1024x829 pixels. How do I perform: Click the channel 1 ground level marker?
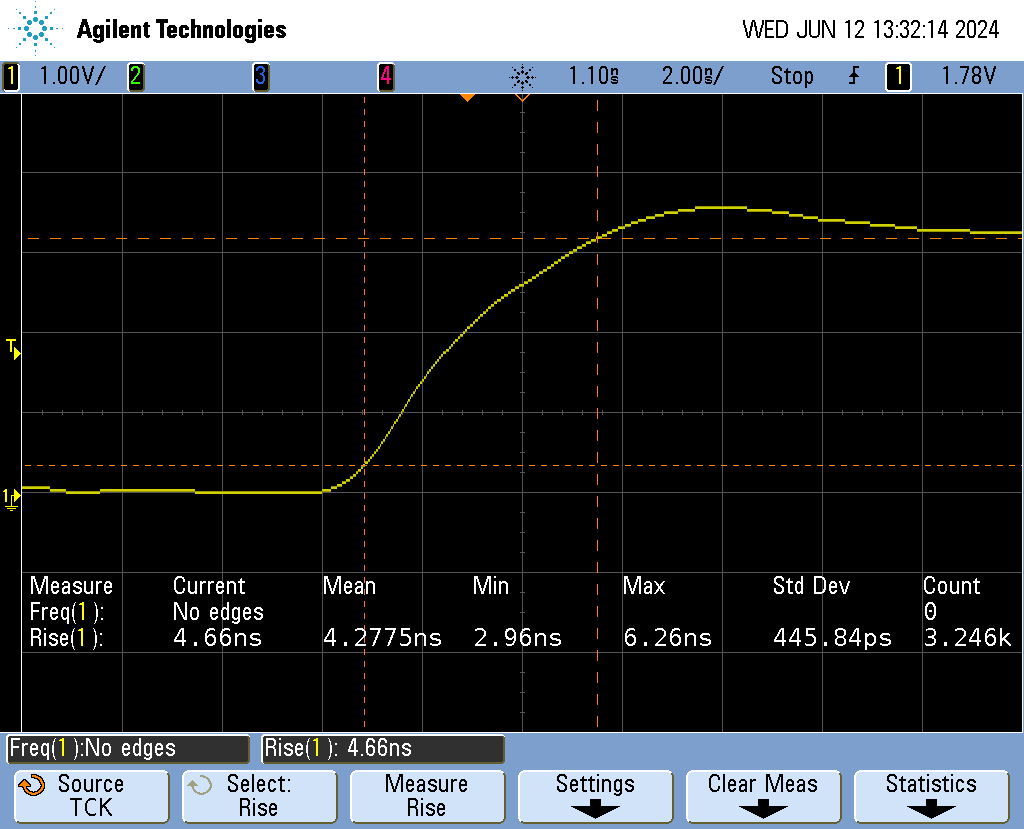tap(11, 497)
